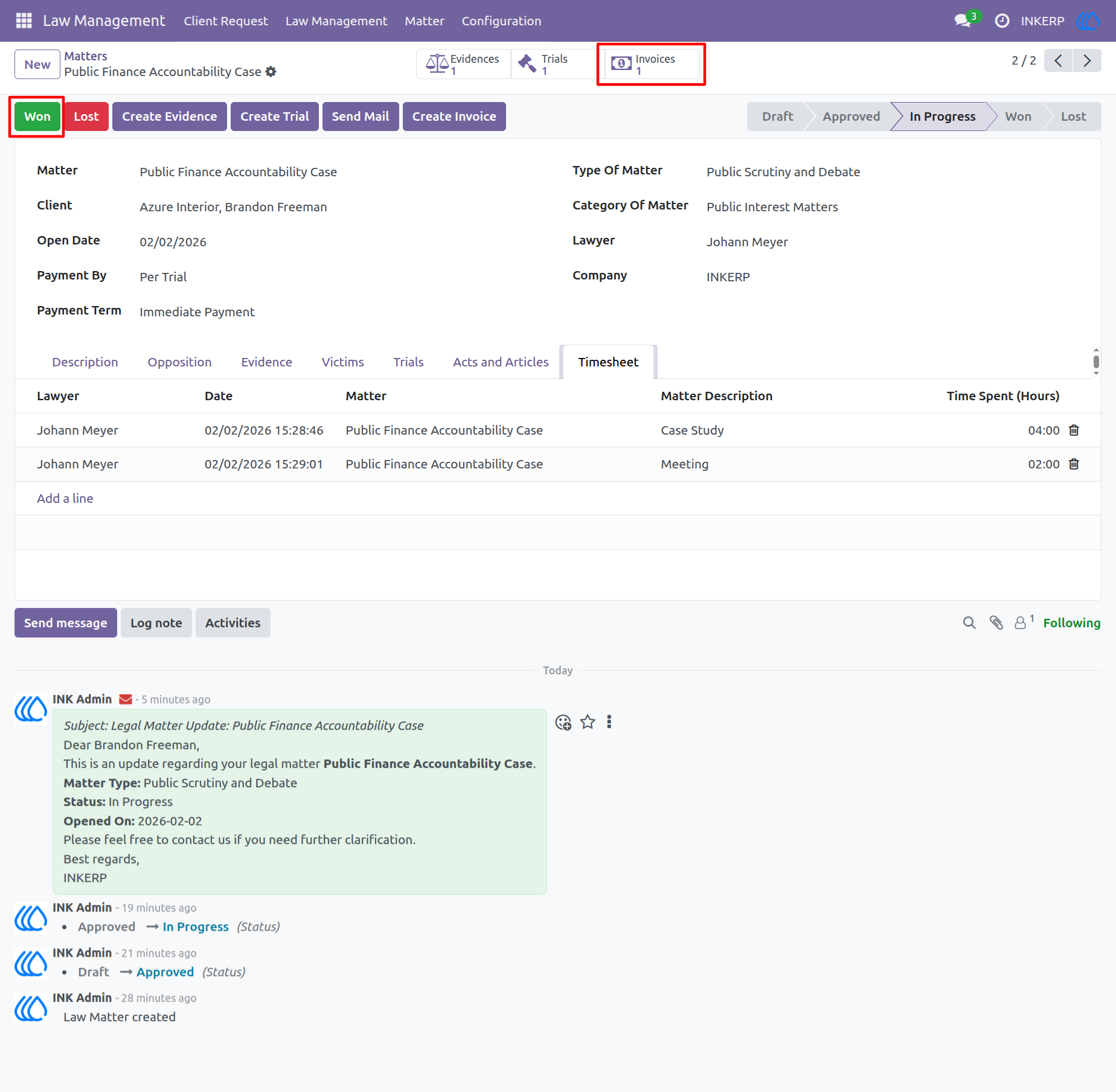
Task: Go to next matter record
Action: (1087, 60)
